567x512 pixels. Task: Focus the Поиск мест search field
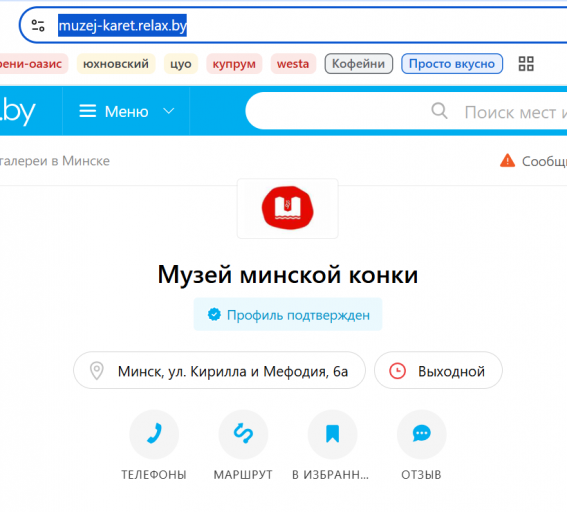pos(406,111)
